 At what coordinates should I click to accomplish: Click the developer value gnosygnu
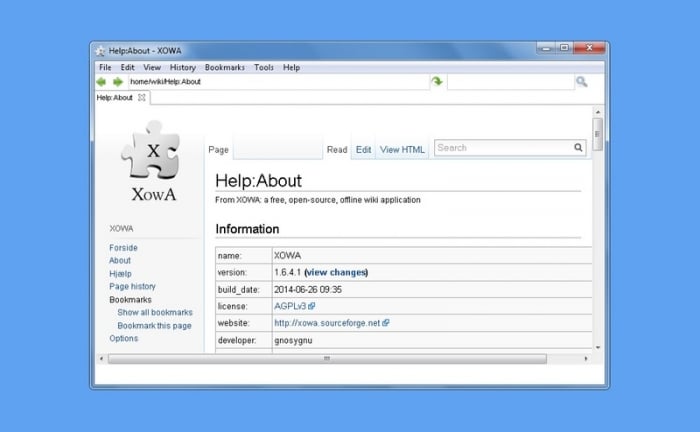293,341
